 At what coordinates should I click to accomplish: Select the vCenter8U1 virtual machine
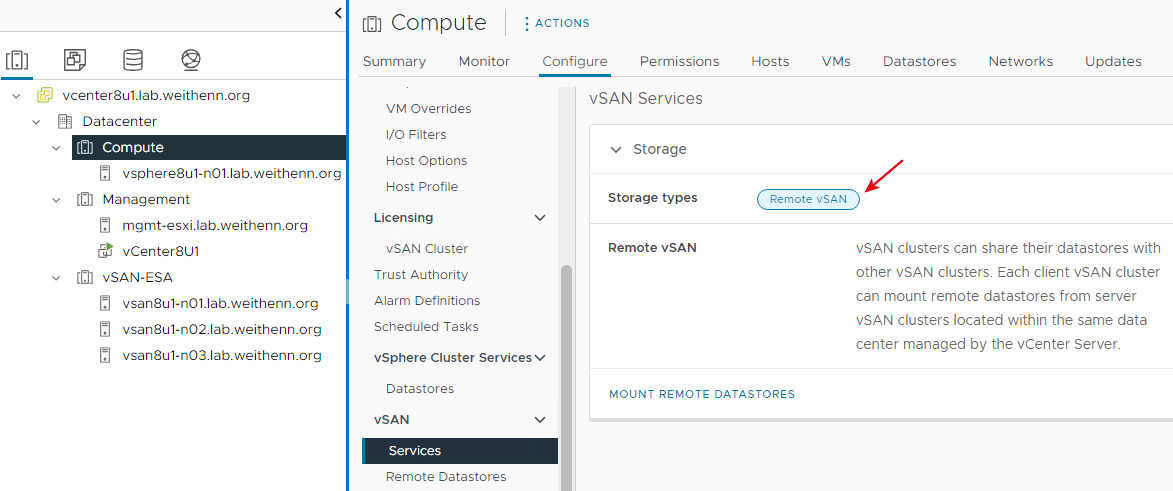point(161,251)
